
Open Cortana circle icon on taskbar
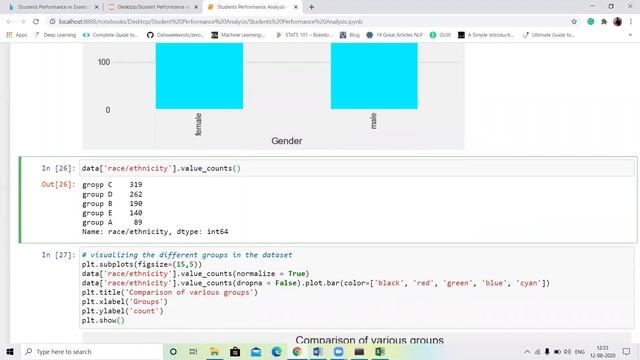(x=173, y=351)
